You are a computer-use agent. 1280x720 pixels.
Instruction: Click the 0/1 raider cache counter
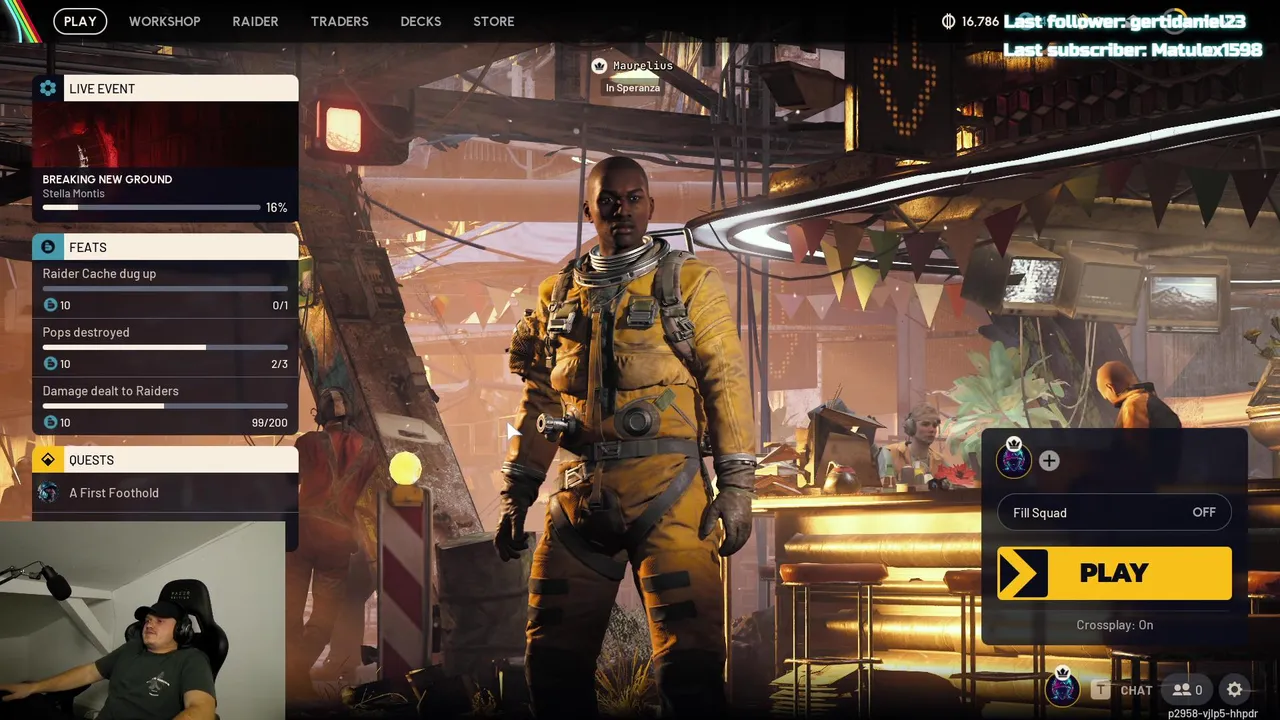pyautogui.click(x=280, y=305)
